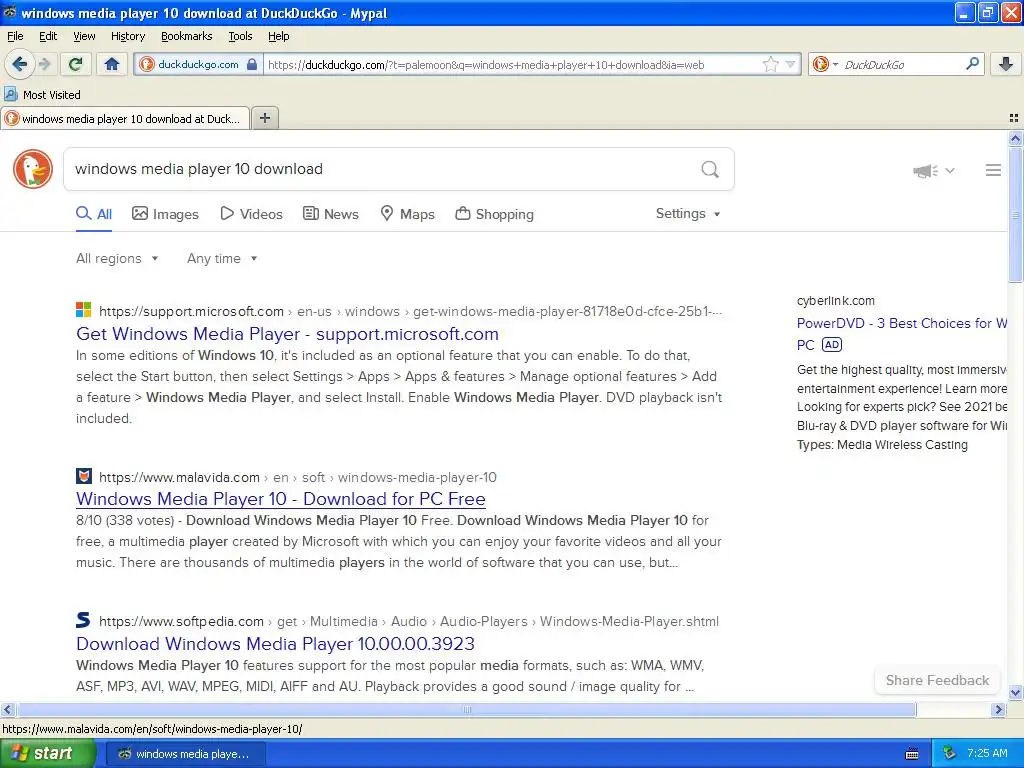
Task: Click the padlock icon in the address bar
Action: click(252, 64)
